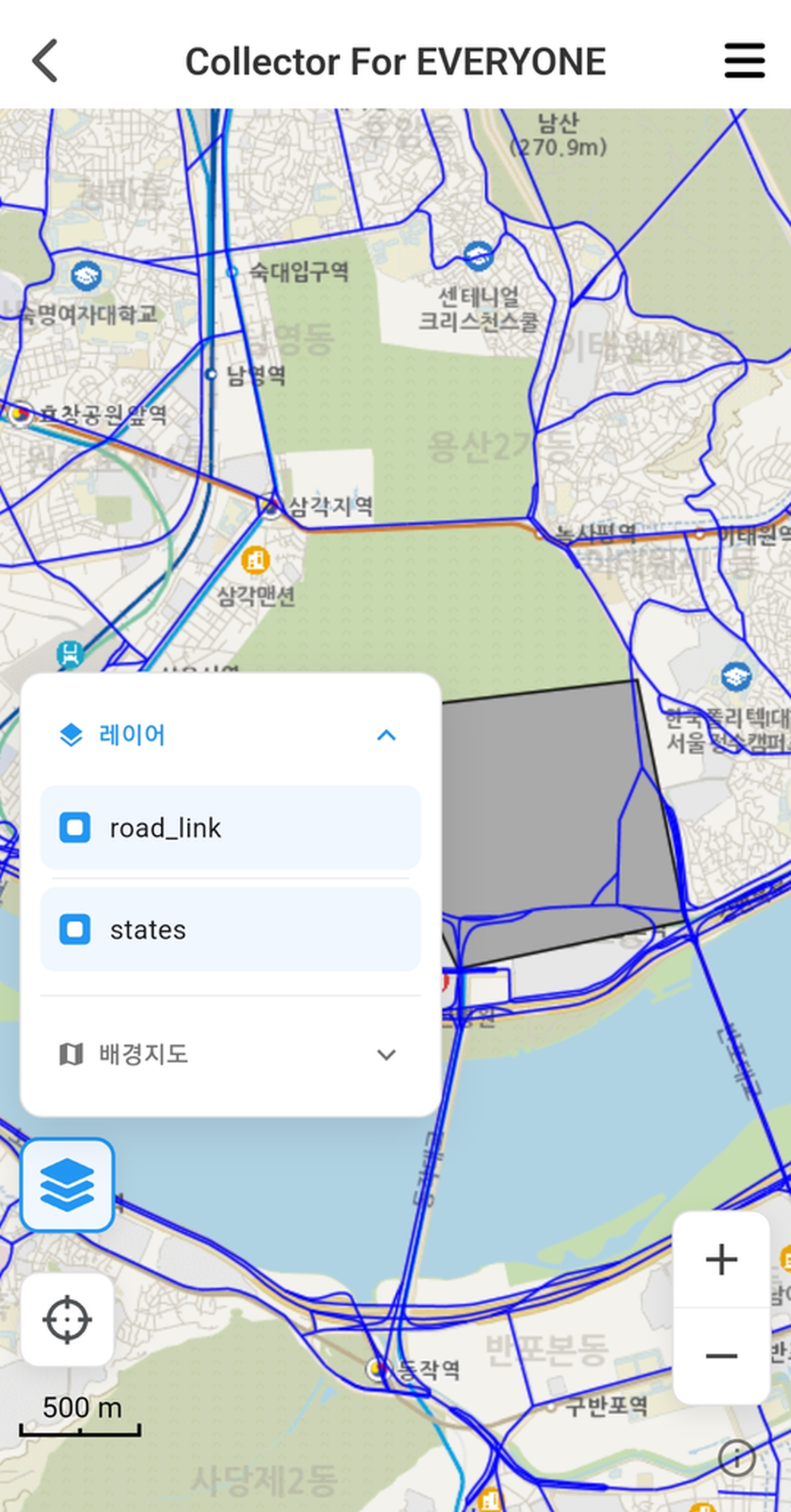Click the 센테니얼 크리스천스쿨 school icon

tap(478, 256)
